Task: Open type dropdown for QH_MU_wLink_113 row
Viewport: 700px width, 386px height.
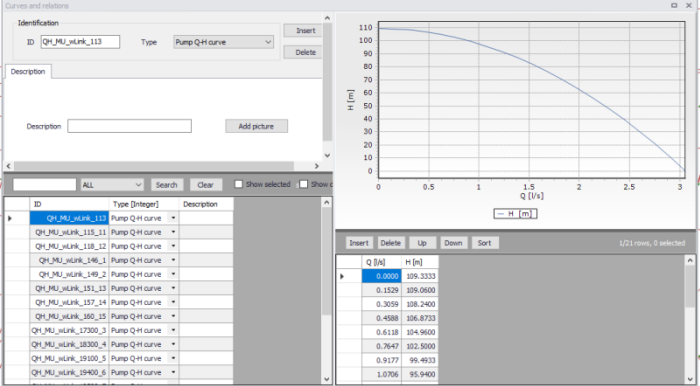Action: pos(173,218)
